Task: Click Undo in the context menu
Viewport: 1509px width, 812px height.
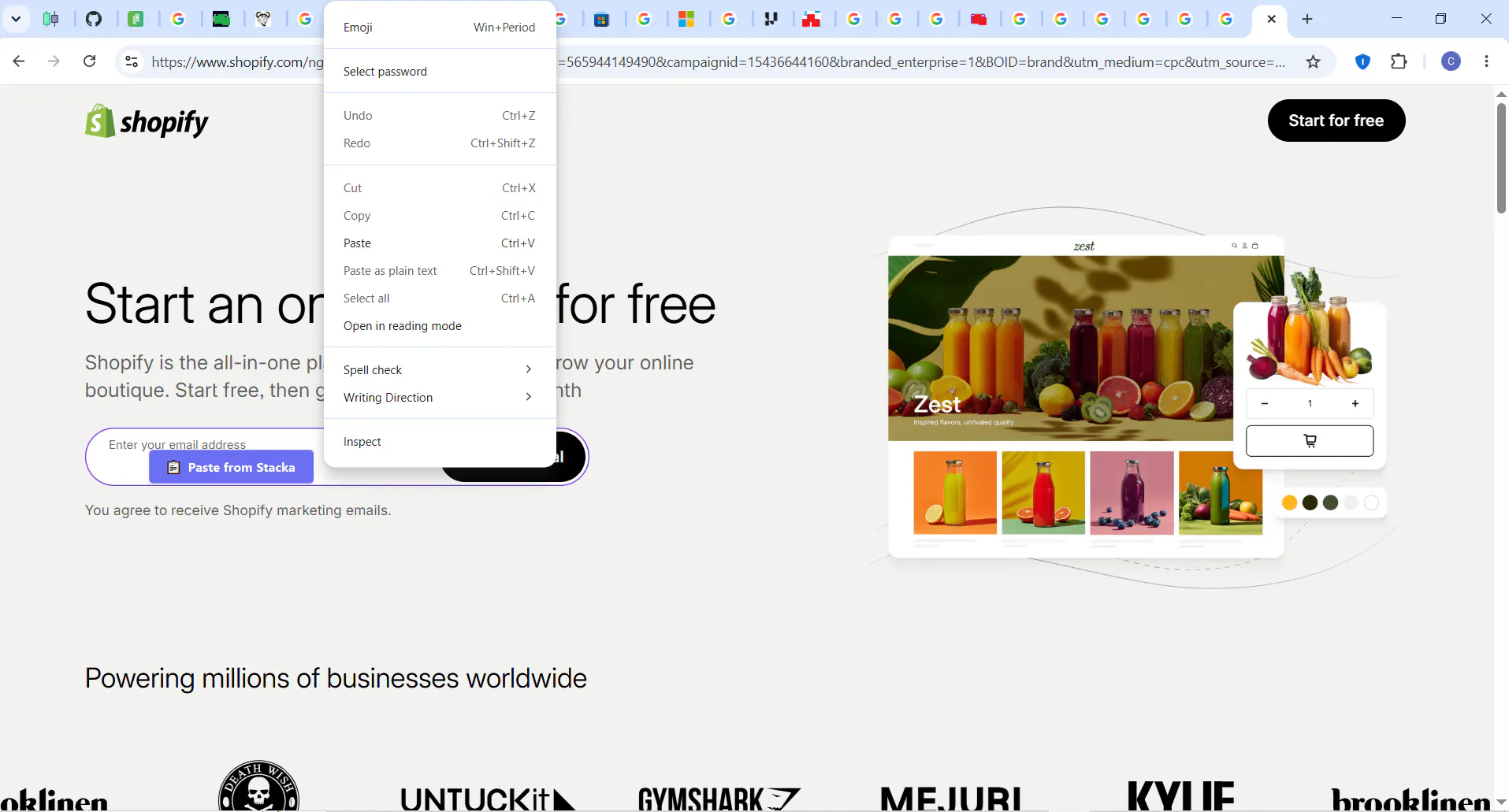Action: [440, 116]
